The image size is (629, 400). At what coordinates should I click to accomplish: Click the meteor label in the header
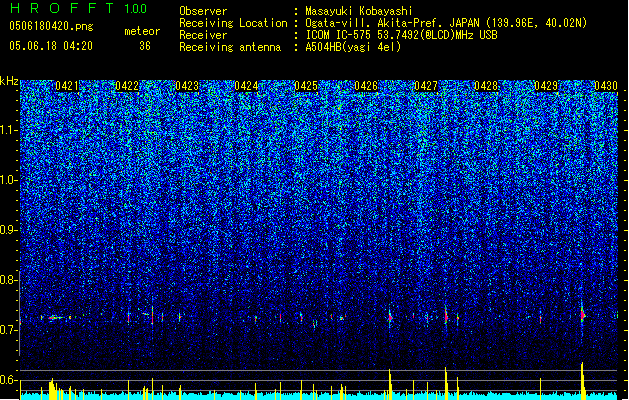(x=142, y=31)
